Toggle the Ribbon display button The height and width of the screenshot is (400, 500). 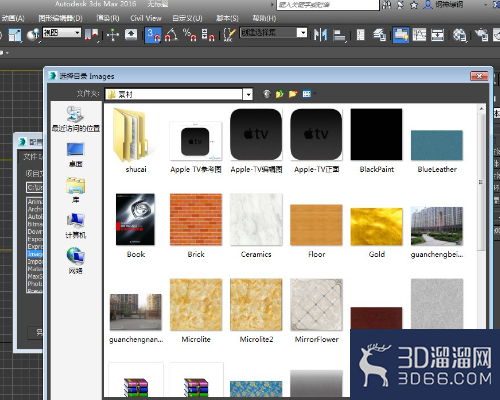point(401,35)
